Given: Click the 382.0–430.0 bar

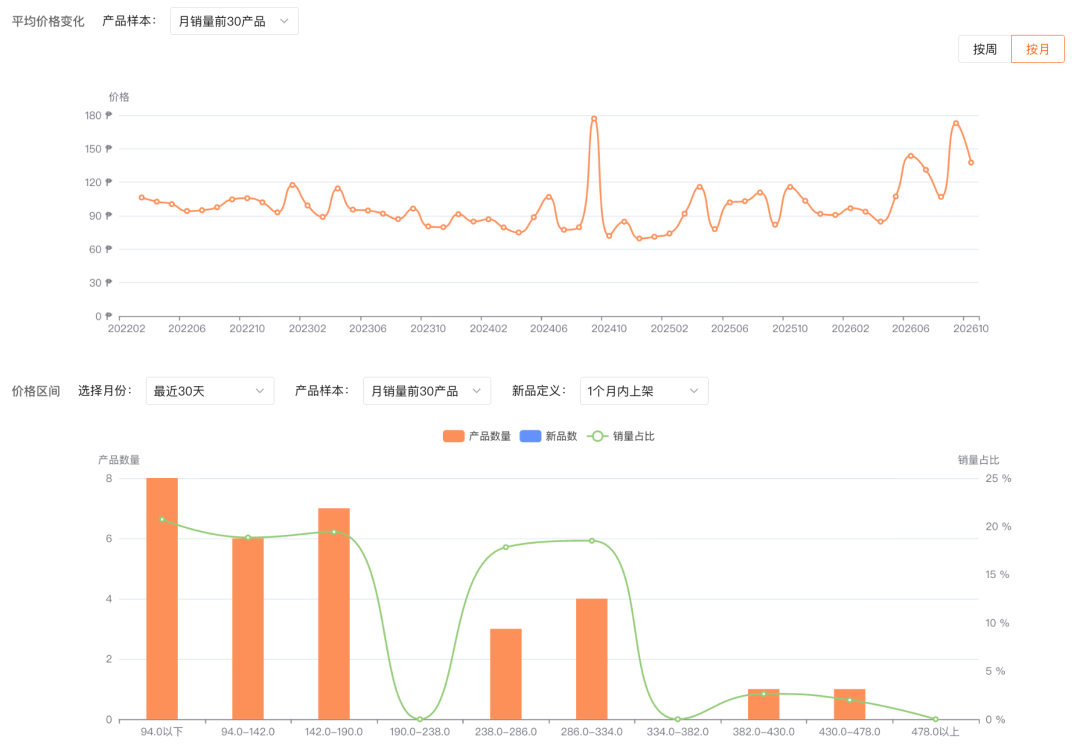Looking at the screenshot, I should point(764,704).
